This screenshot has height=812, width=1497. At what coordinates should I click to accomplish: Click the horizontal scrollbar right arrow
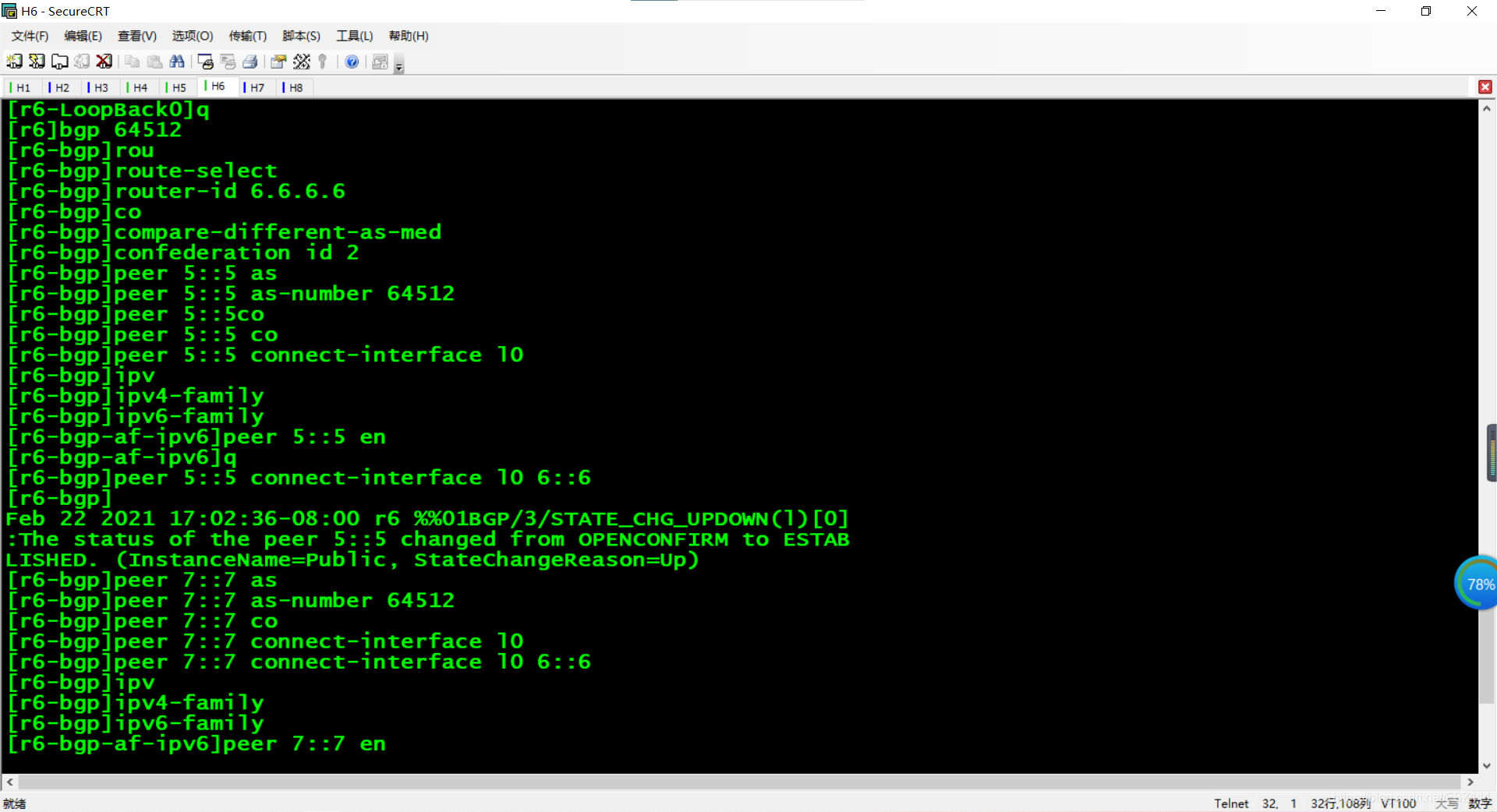point(1470,782)
